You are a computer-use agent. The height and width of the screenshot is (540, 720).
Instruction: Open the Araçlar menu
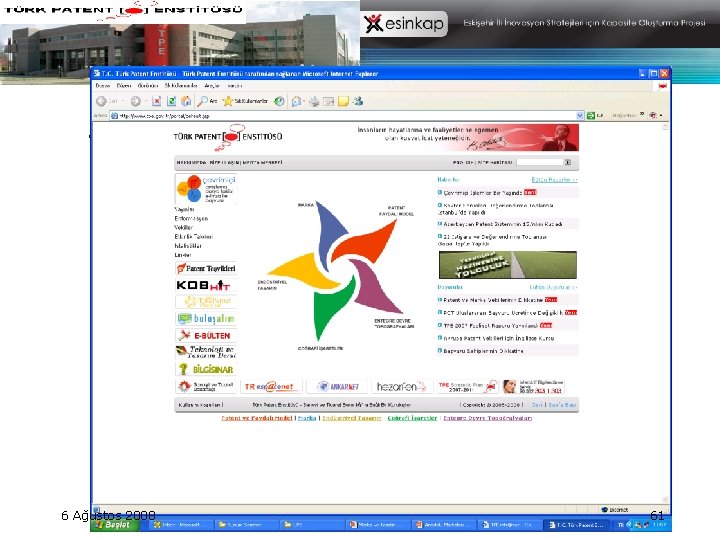[212, 86]
